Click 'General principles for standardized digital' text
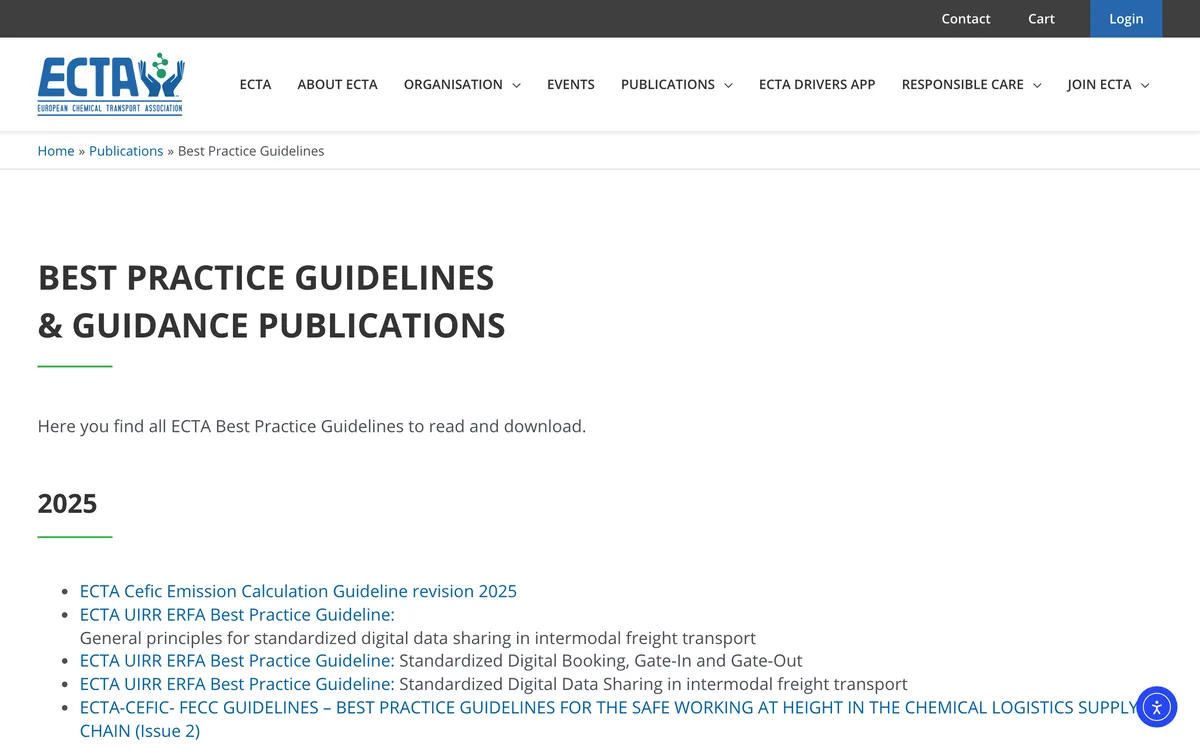The width and height of the screenshot is (1200, 750). (417, 638)
